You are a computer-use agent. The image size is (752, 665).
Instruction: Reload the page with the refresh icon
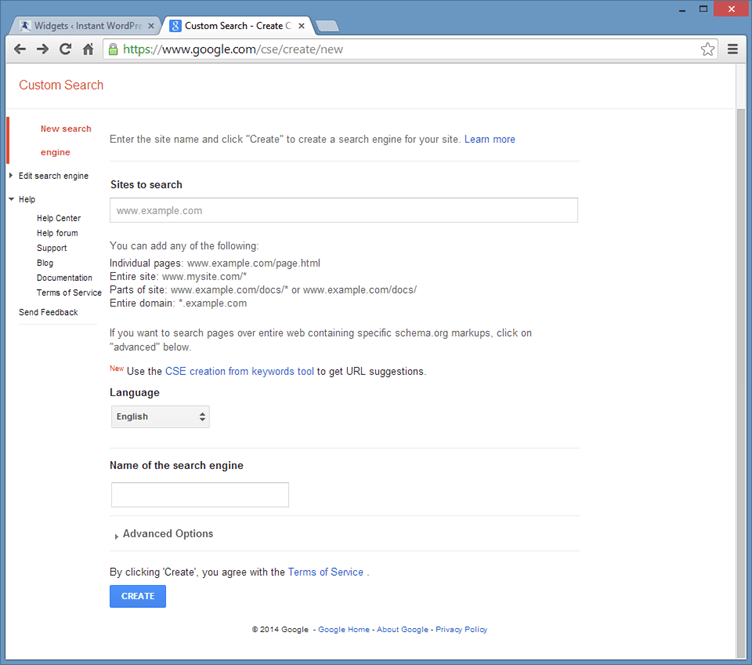66,49
